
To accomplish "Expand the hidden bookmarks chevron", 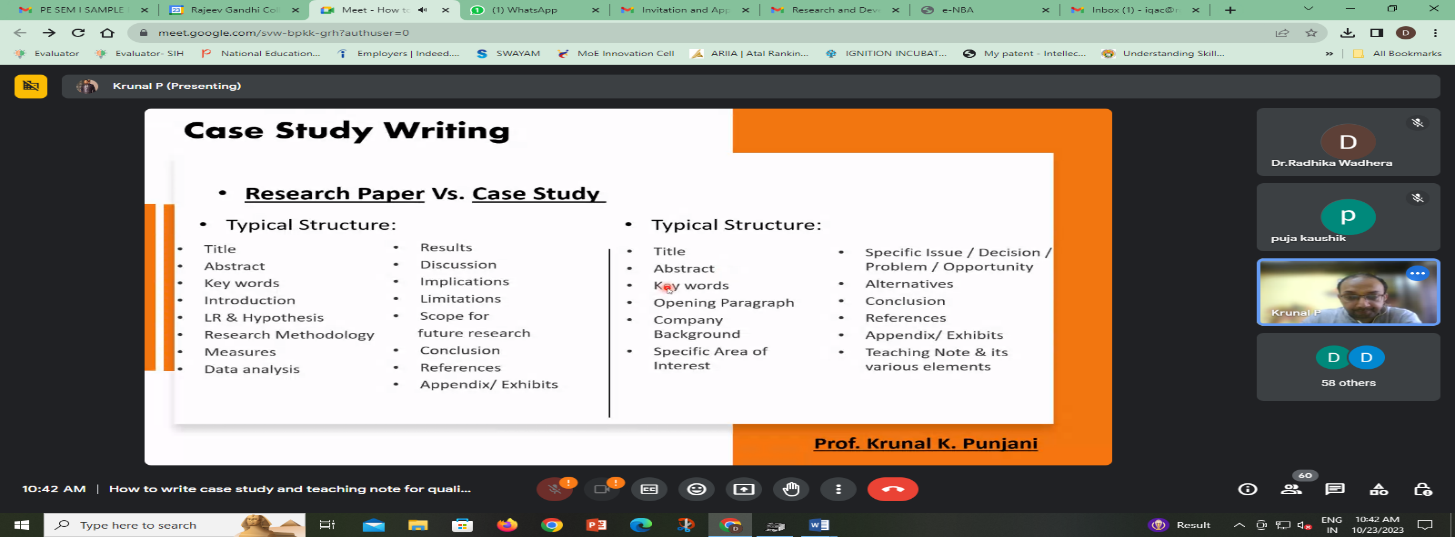I will [1329, 54].
